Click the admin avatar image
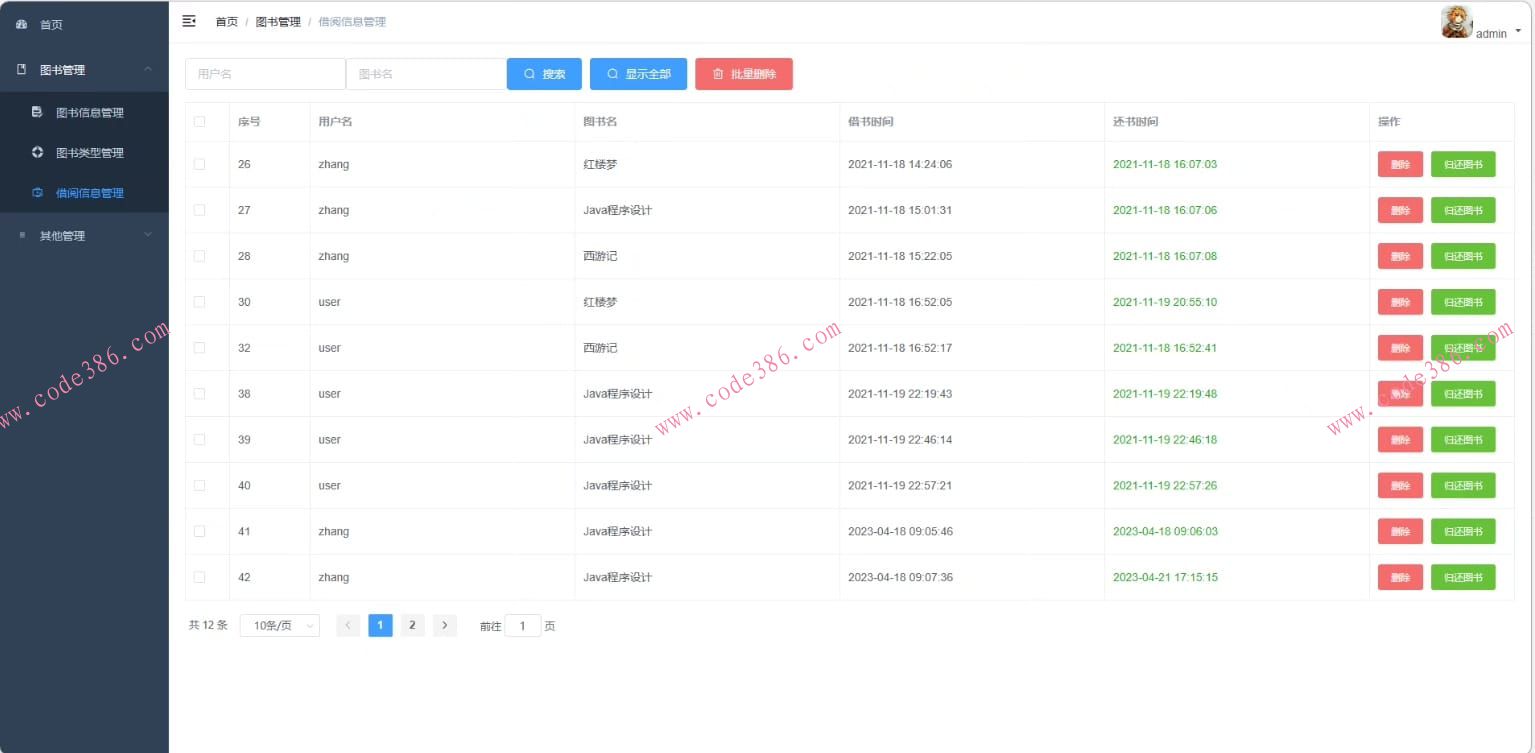Image resolution: width=1535 pixels, height=753 pixels. (x=1456, y=22)
